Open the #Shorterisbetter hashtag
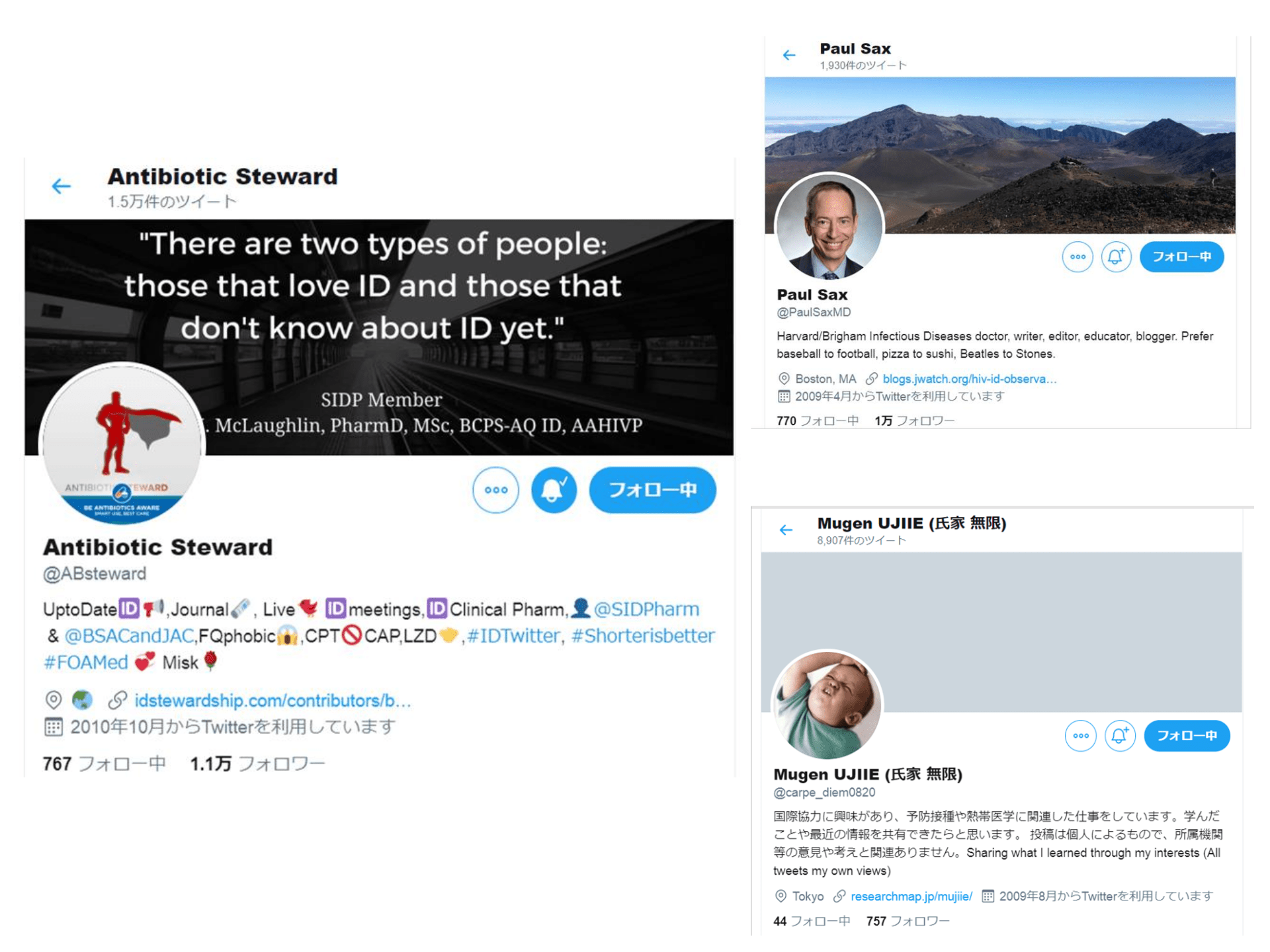The height and width of the screenshot is (952, 1270). [x=643, y=636]
